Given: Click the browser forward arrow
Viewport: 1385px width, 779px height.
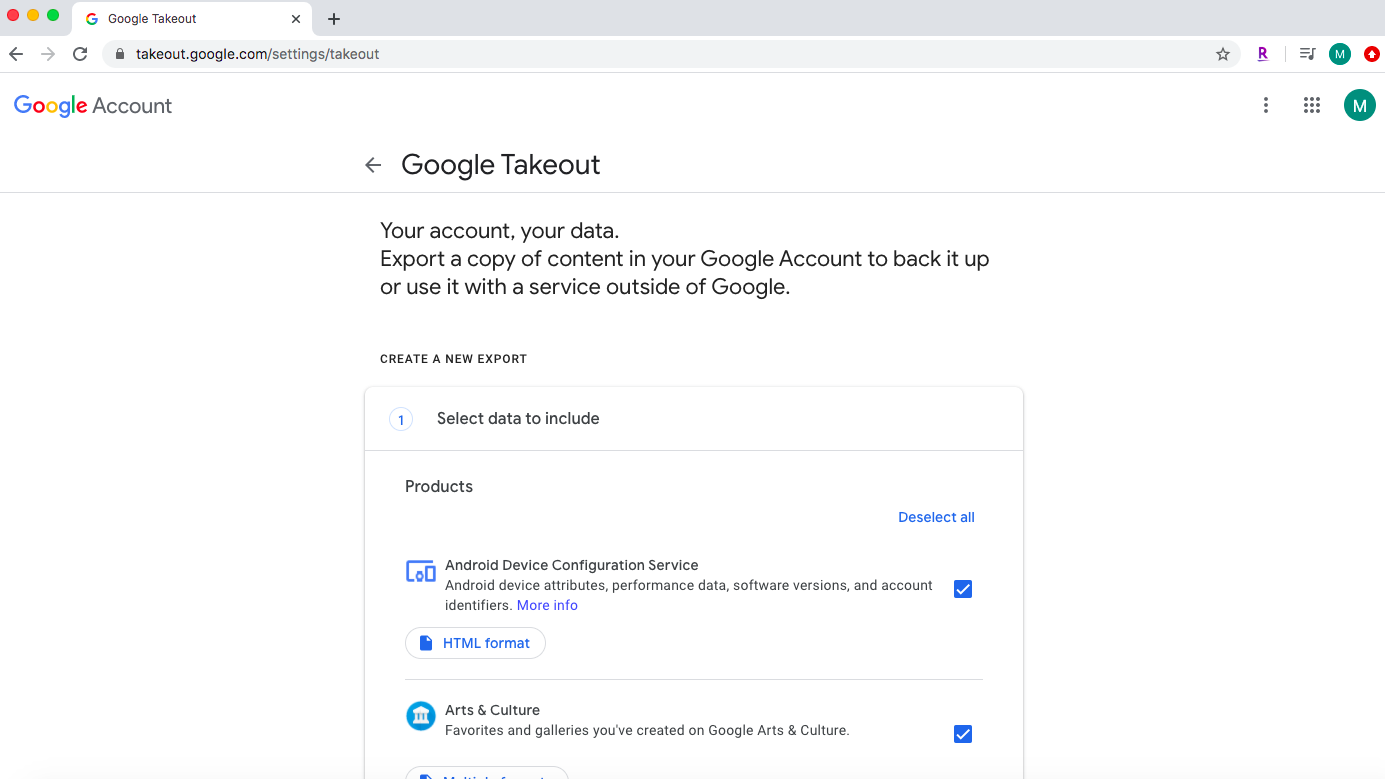Looking at the screenshot, I should [48, 54].
